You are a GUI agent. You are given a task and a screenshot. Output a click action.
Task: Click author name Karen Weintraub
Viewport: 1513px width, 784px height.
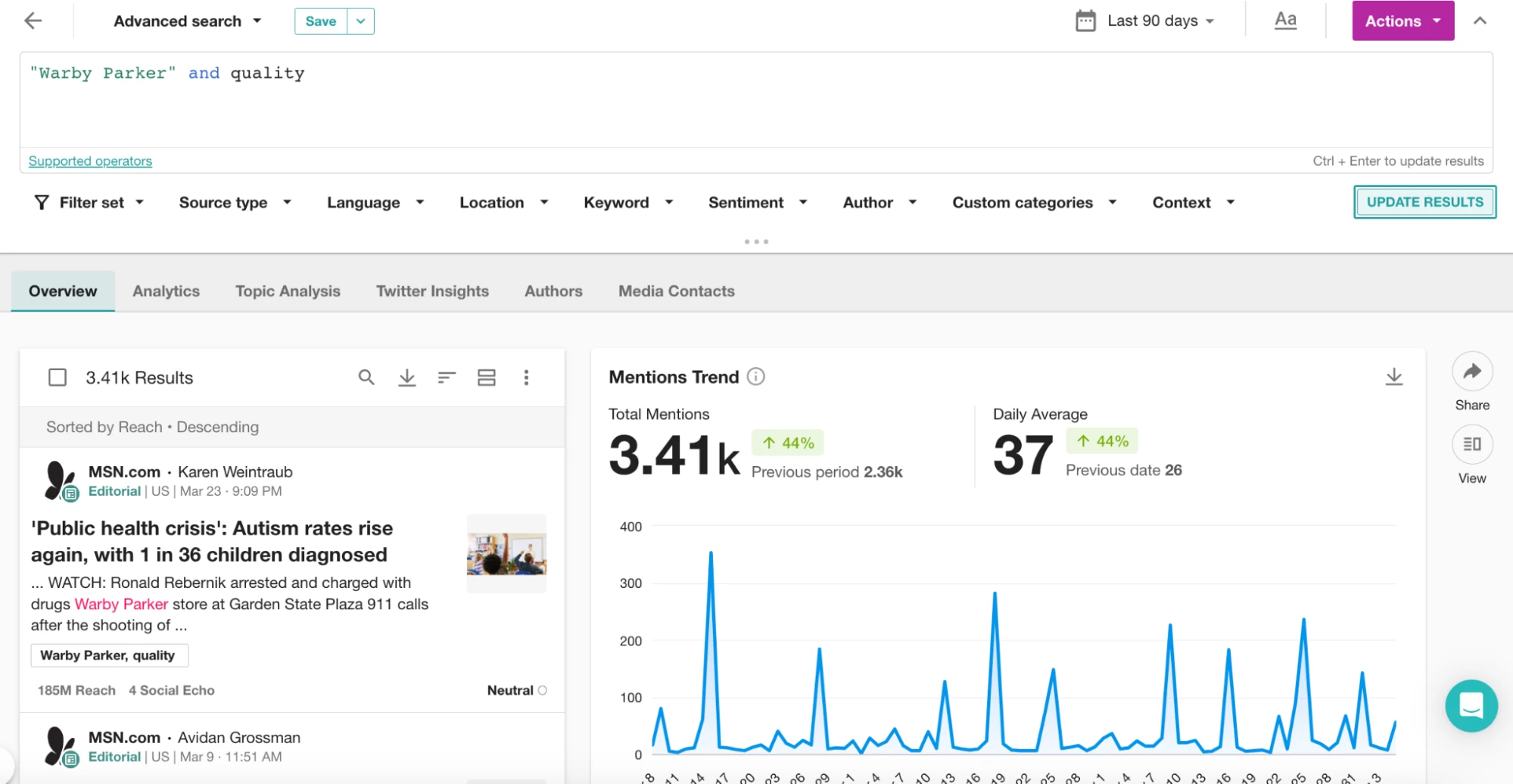(235, 471)
